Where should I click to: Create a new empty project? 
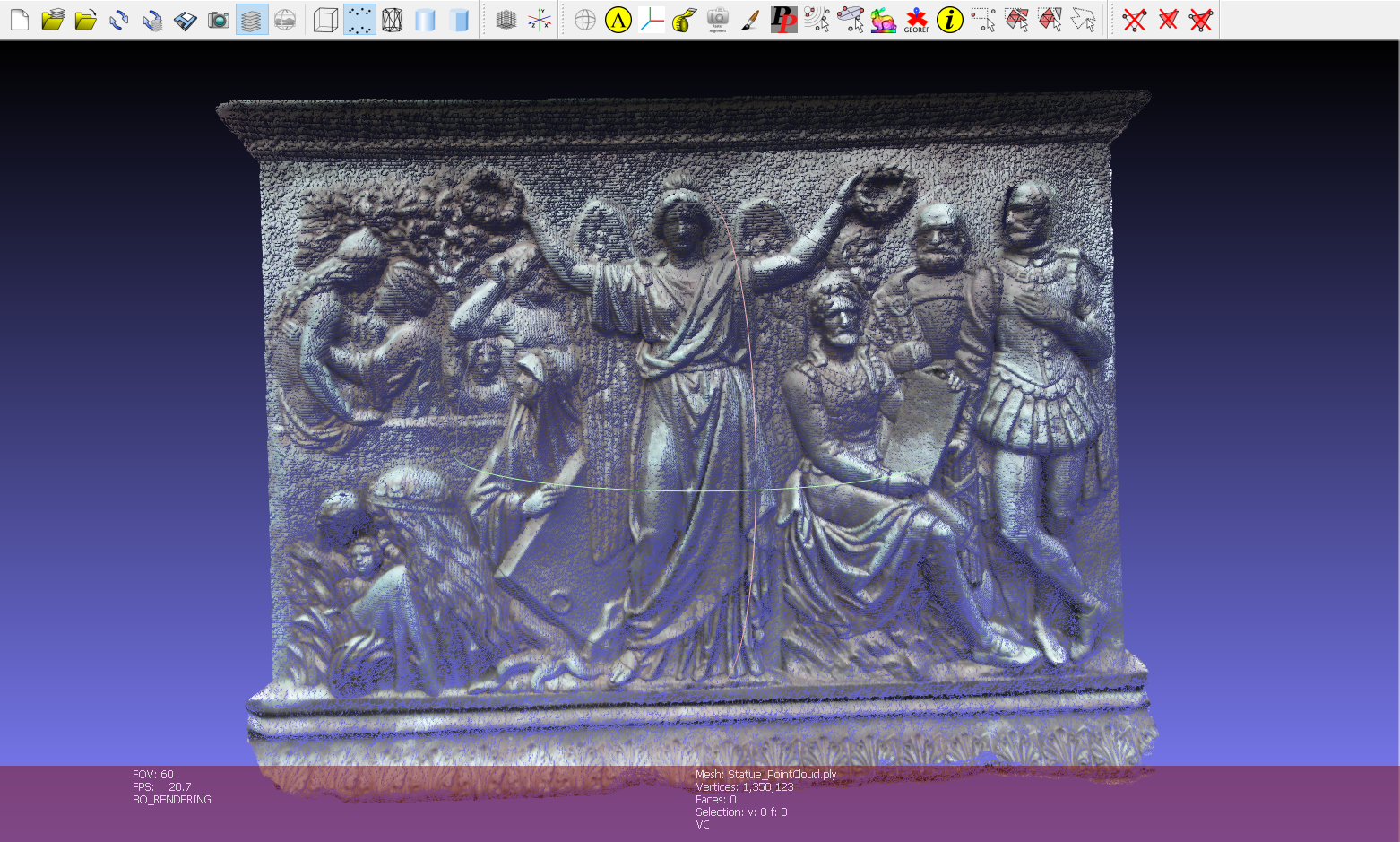point(19,20)
